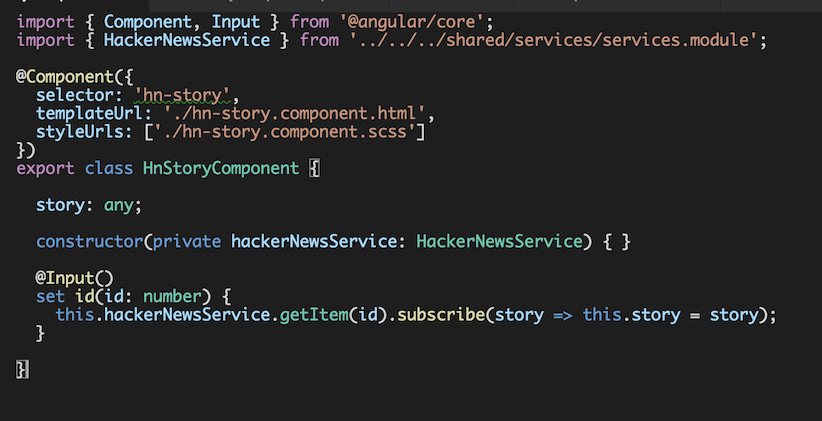This screenshot has width=822, height=421.
Task: Click the subscribe method call
Action: coord(440,316)
